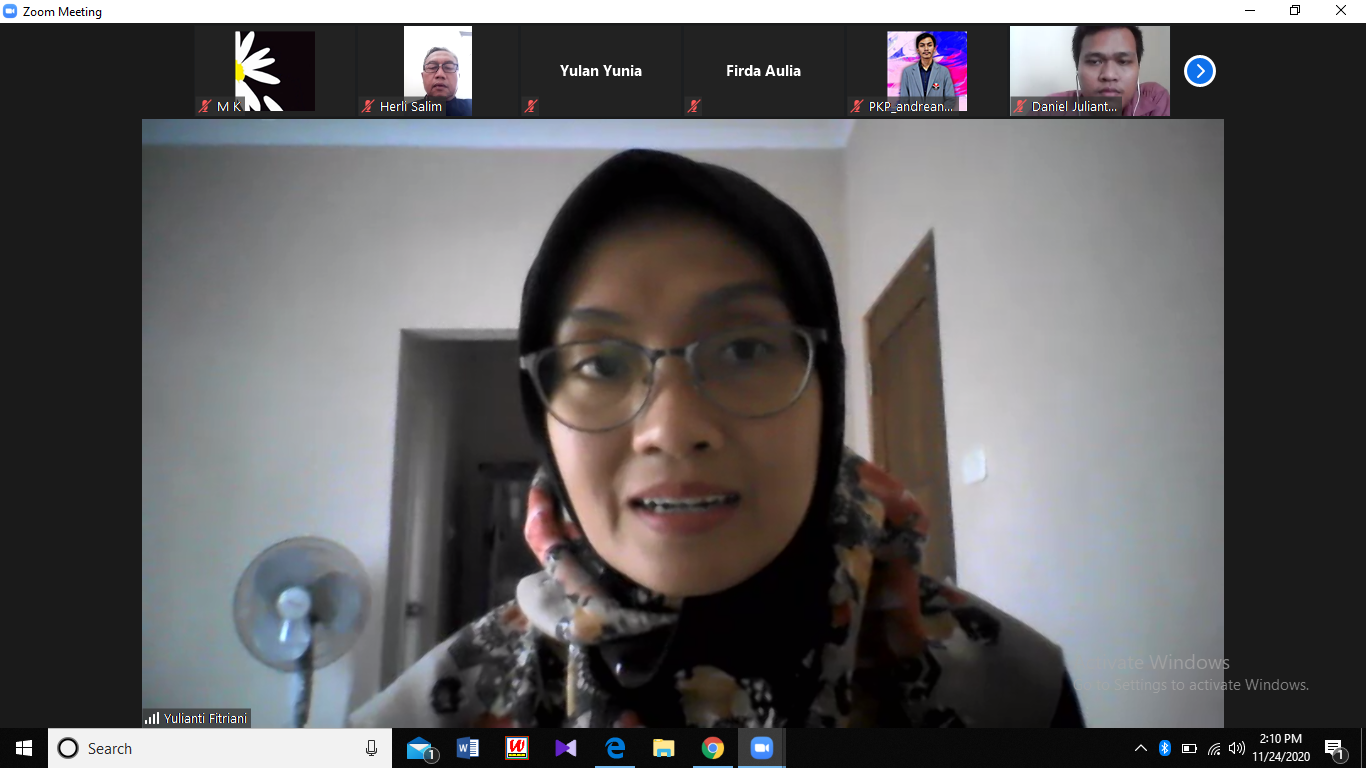Open Microsoft Edge from the taskbar
This screenshot has width=1366, height=768.
coord(615,748)
